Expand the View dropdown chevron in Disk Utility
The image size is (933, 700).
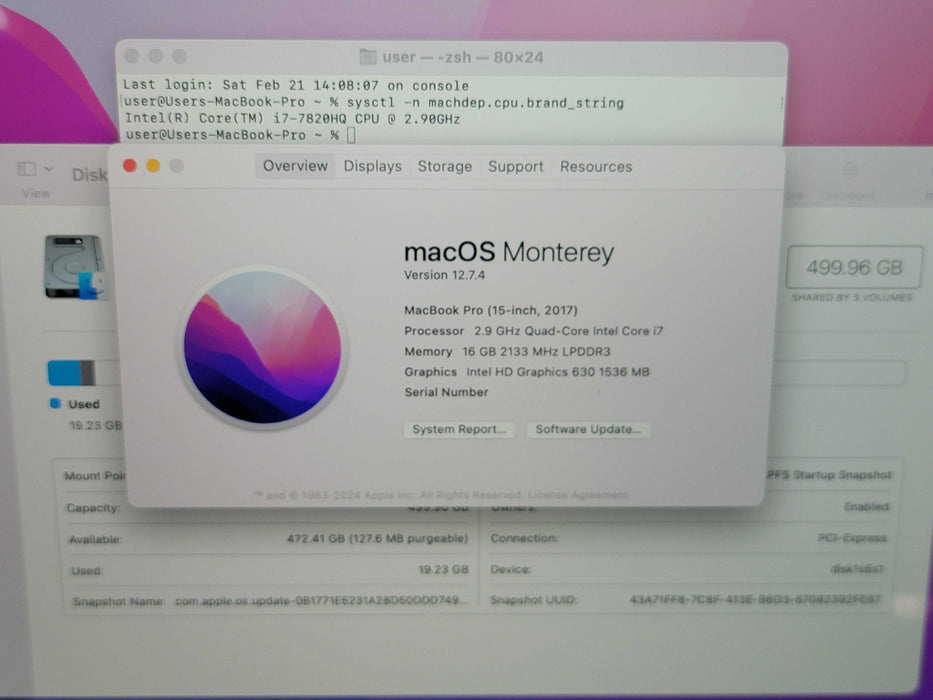(48, 169)
